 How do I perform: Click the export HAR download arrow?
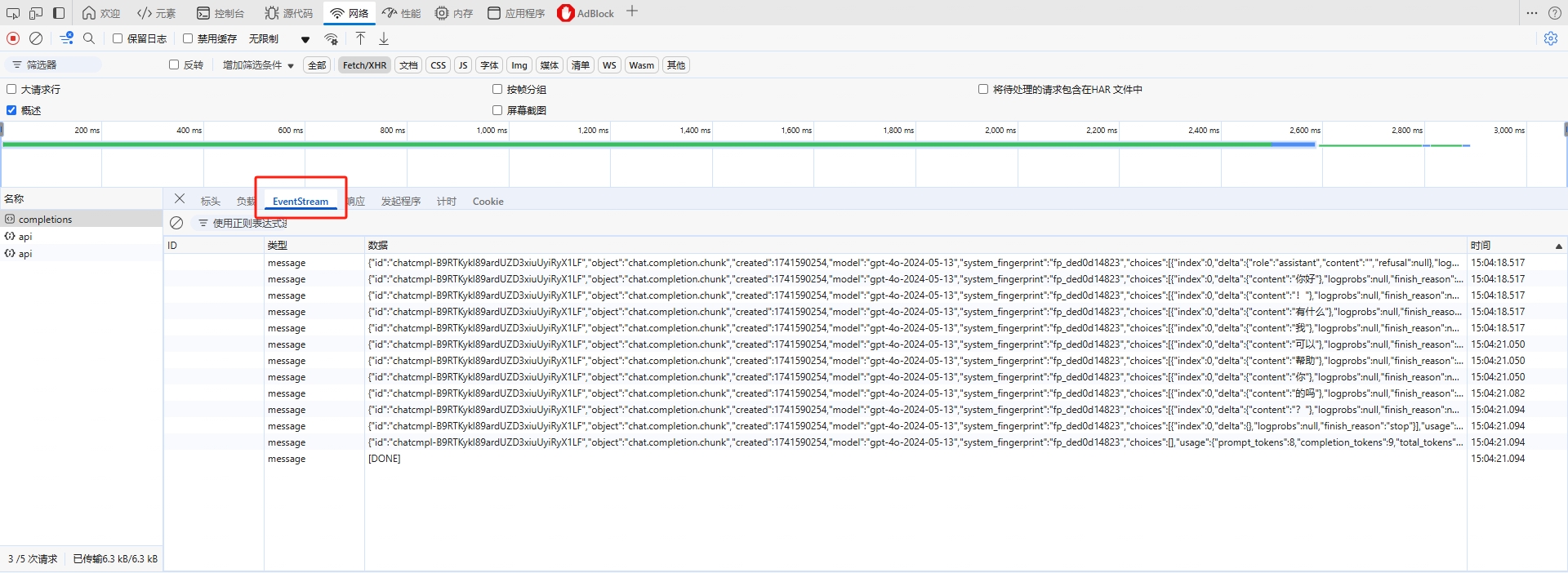point(384,38)
